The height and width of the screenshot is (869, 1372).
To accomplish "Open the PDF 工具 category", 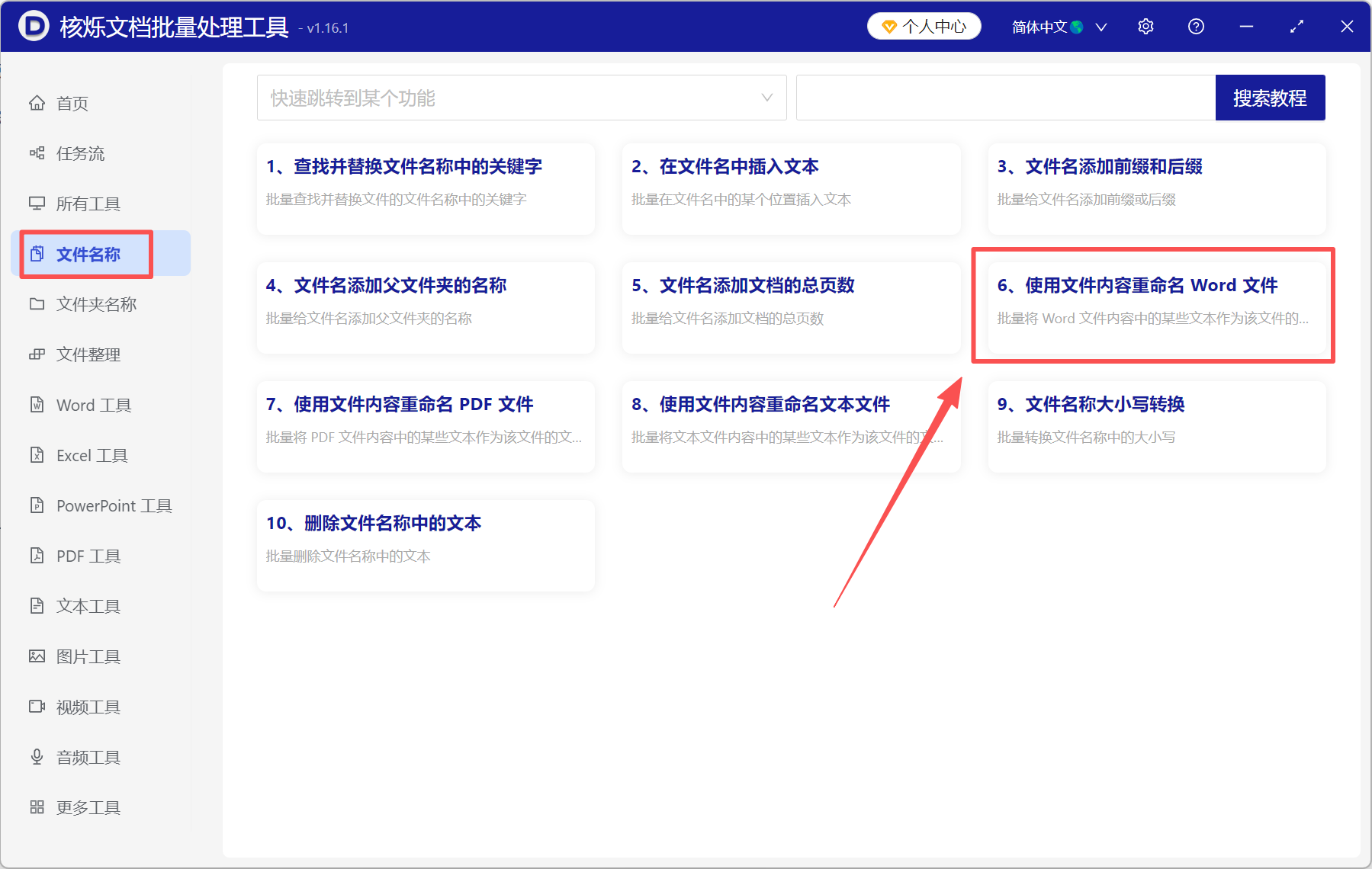I will pyautogui.click(x=87, y=556).
